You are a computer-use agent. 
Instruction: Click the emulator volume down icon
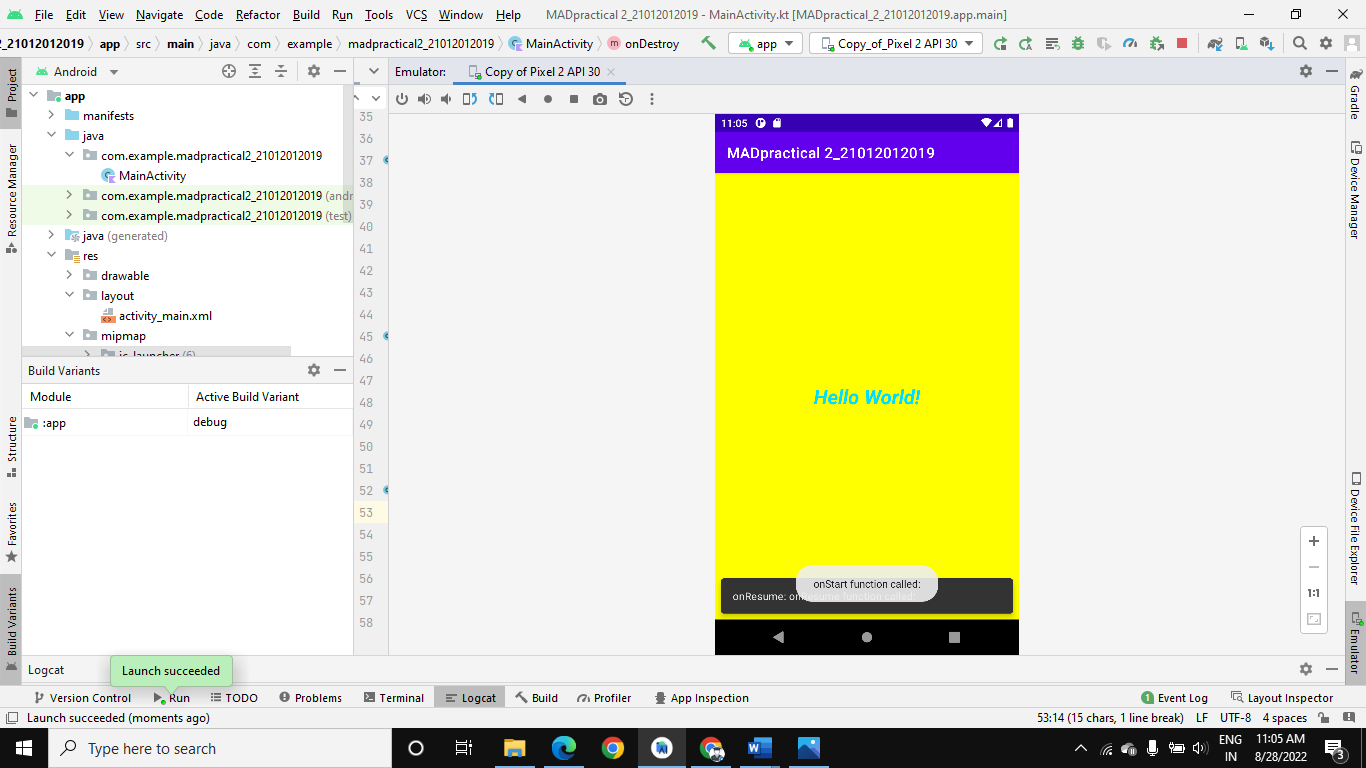pos(446,99)
